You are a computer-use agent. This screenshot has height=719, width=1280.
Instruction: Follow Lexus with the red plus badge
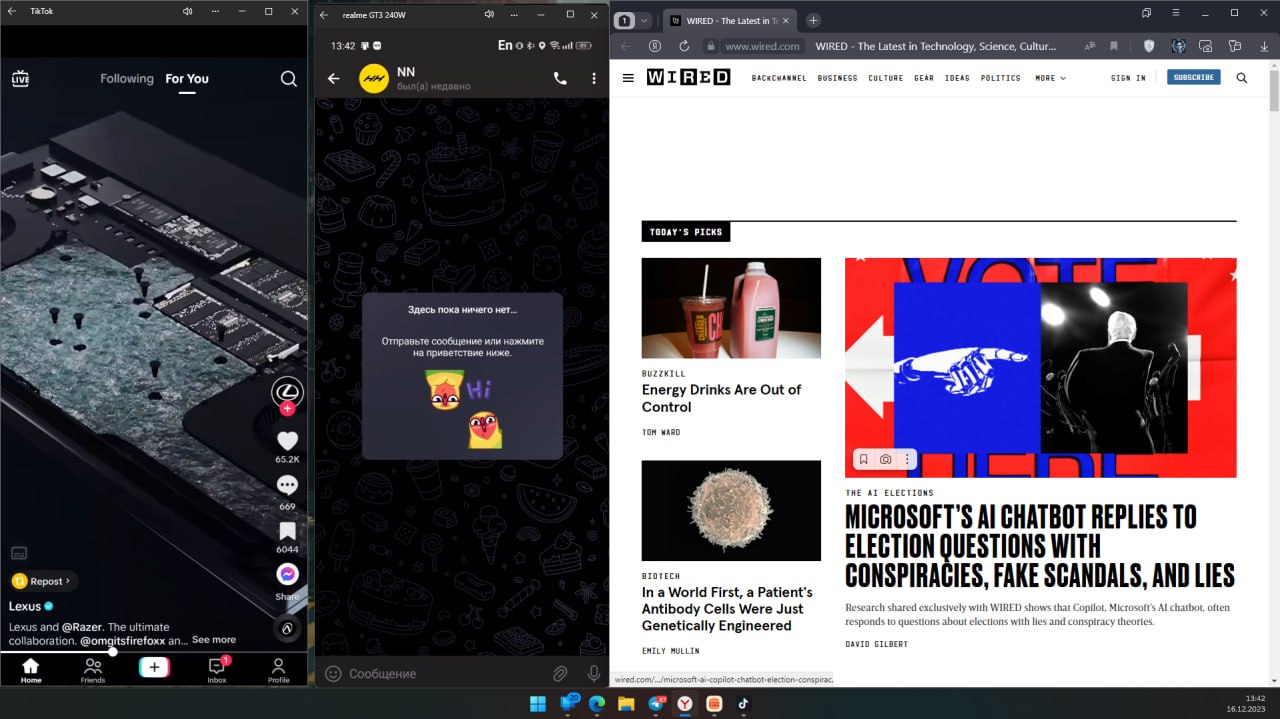[x=287, y=409]
